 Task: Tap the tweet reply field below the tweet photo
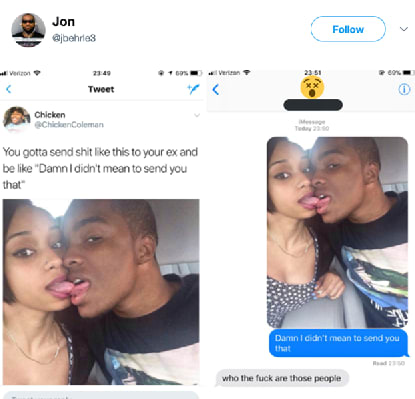[101, 396]
